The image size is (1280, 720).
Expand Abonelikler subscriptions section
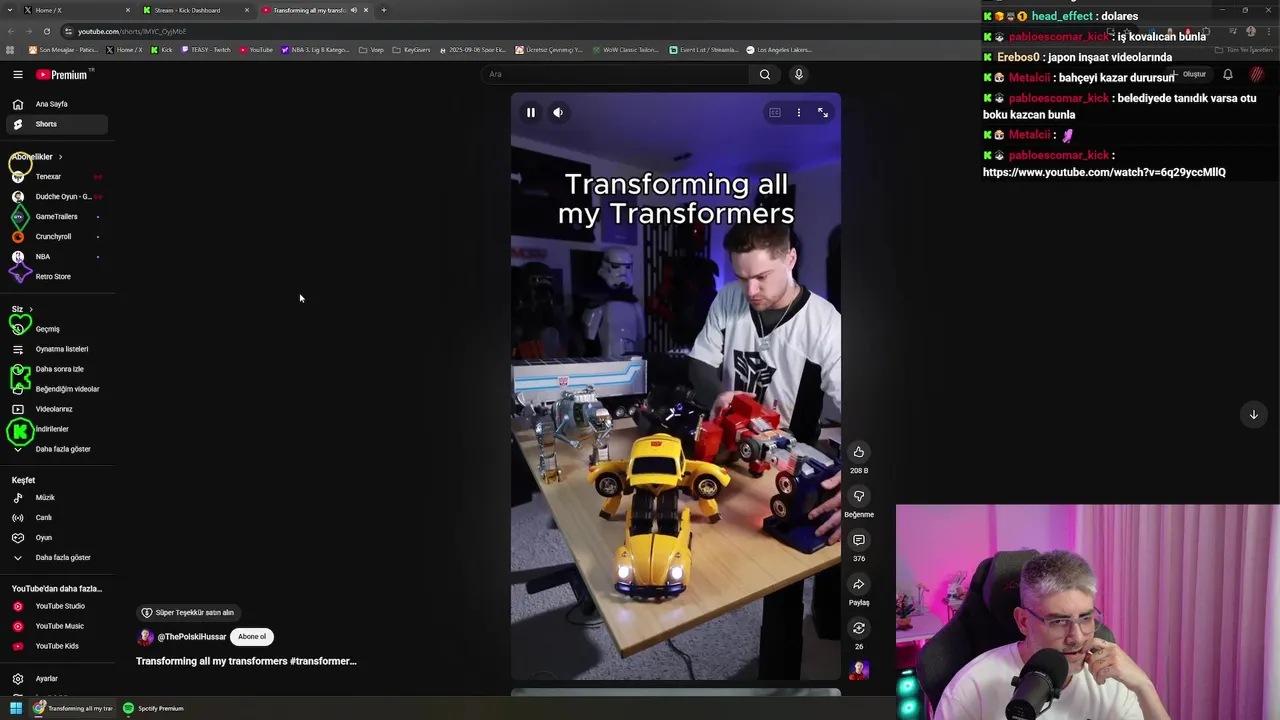tap(38, 157)
